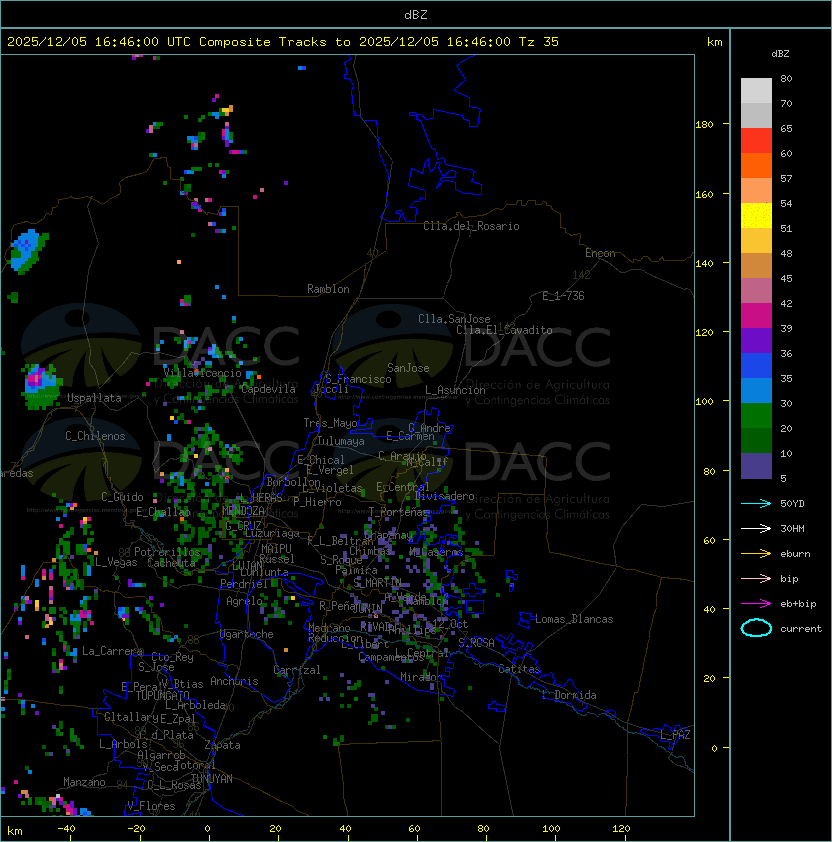The image size is (832, 842).
Task: Click the cyan 50YD arrow in legend
Action: point(756,503)
